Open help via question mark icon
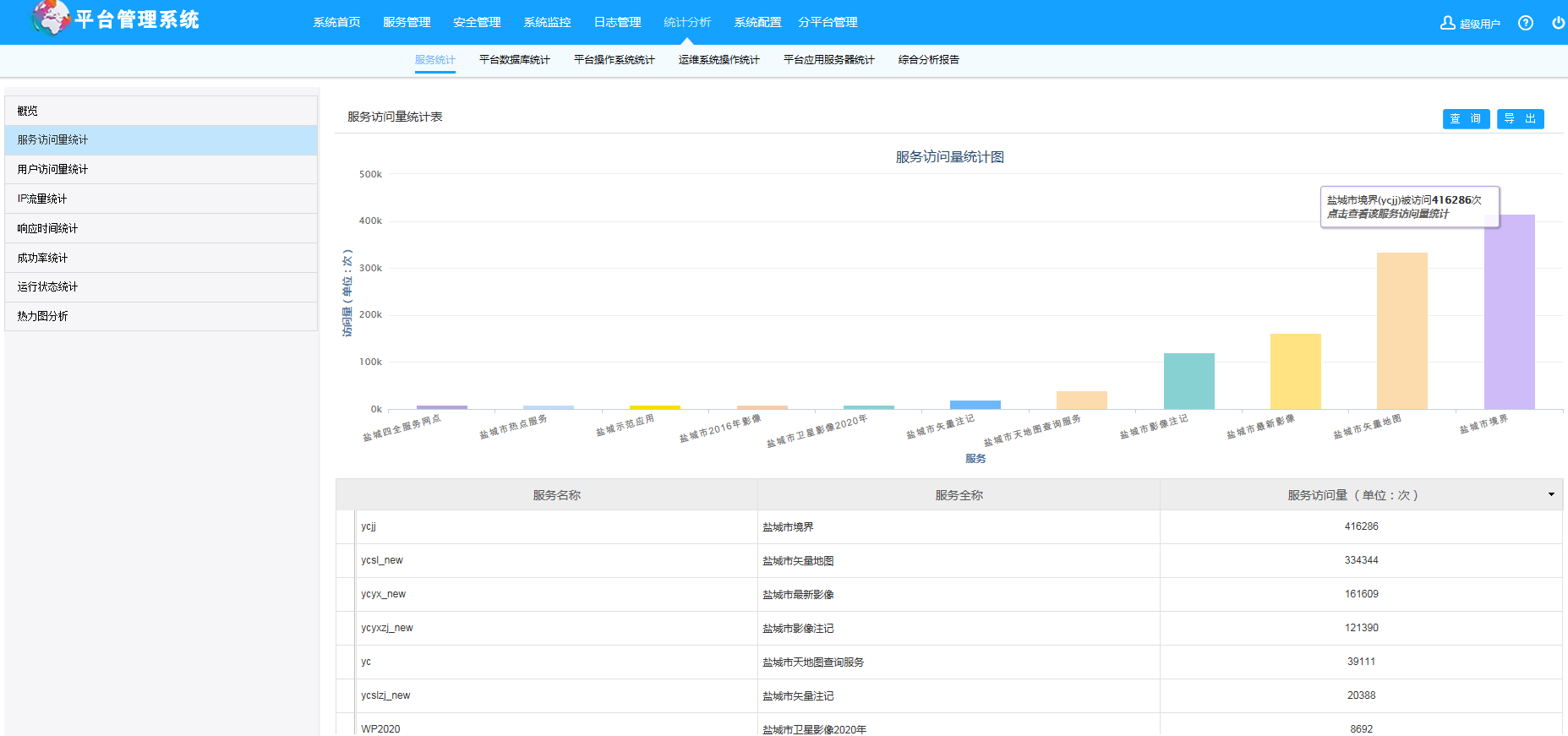 click(1525, 23)
